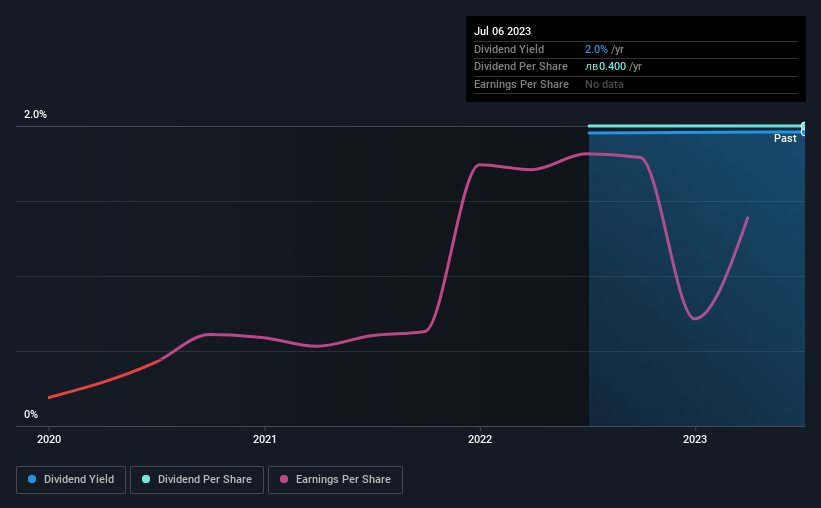821x508 pixels.
Task: Click the lowest dip of the pink earnings curve
Action: [695, 318]
